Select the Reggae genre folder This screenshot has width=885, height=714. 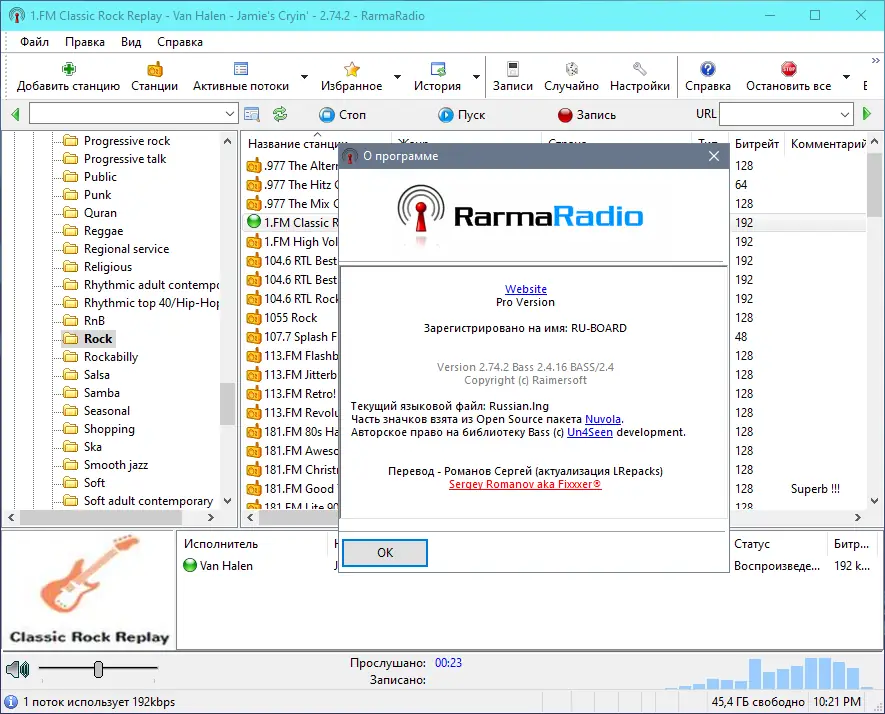pyautogui.click(x=93, y=231)
